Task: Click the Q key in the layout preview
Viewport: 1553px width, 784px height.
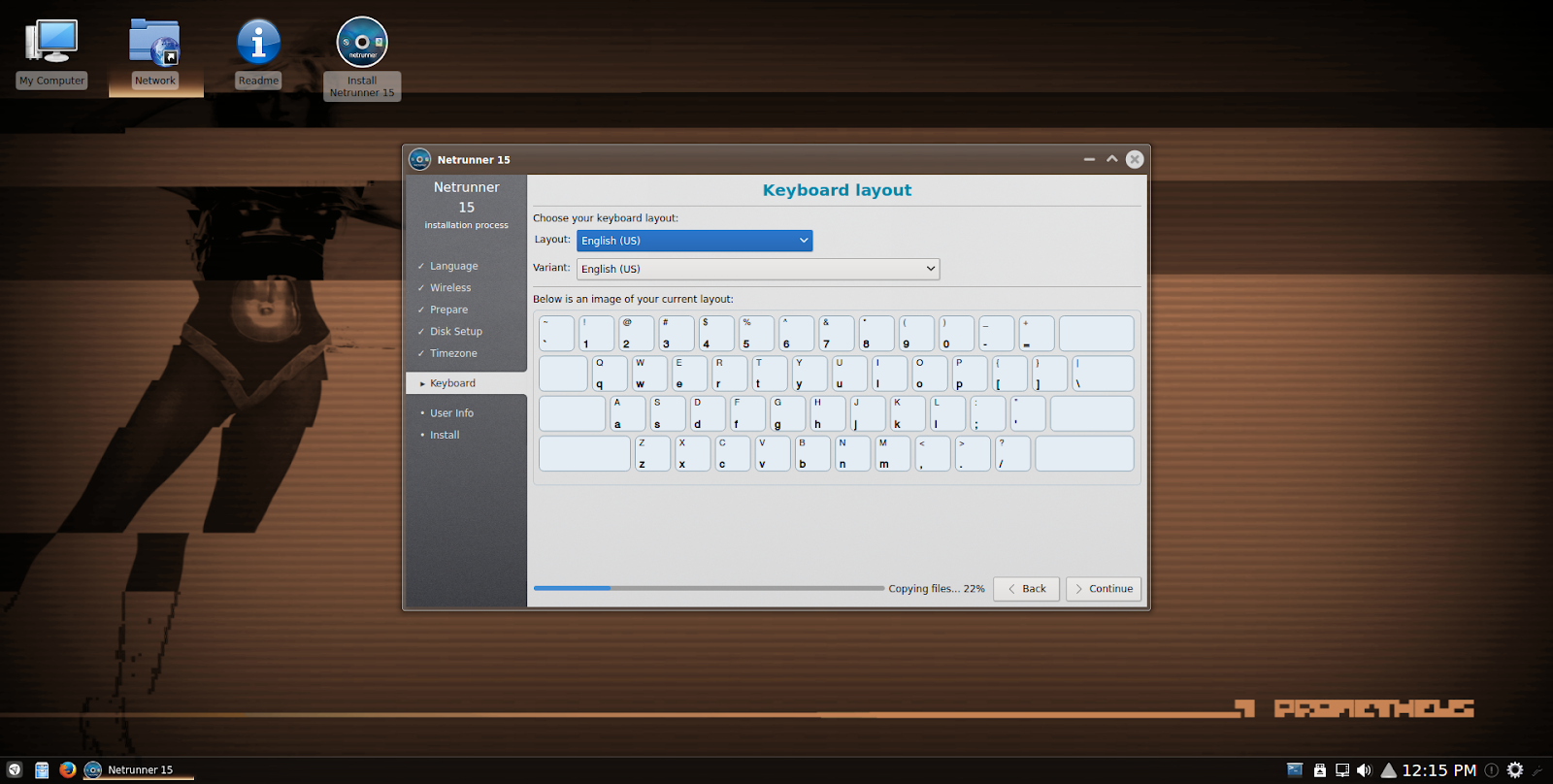Action: coord(610,374)
